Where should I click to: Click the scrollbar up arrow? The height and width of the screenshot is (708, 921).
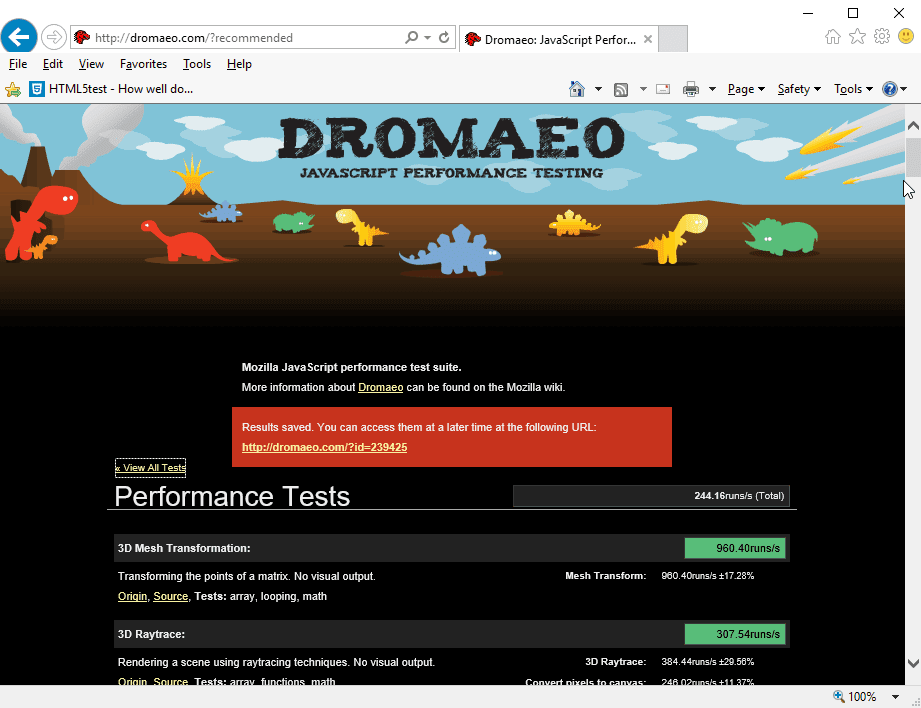[x=913, y=125]
